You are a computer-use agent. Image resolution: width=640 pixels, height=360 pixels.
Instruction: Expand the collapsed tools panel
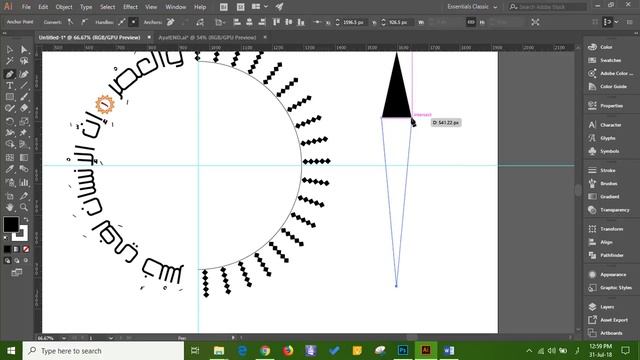(4, 33)
